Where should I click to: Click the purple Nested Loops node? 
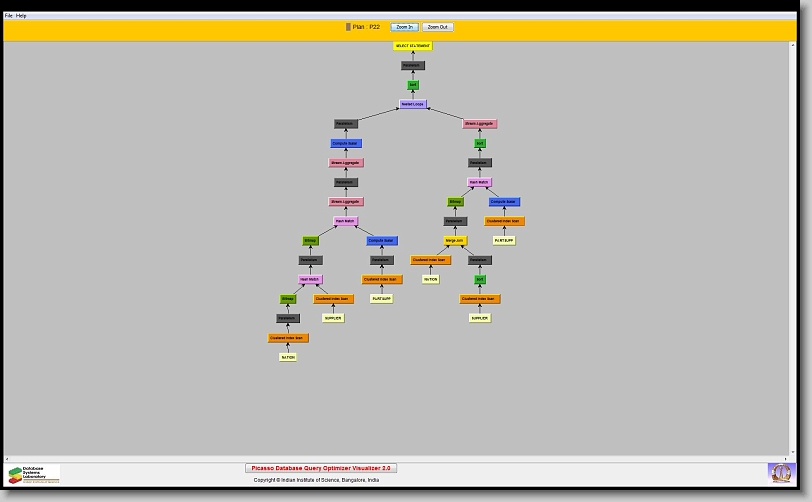[x=413, y=104]
